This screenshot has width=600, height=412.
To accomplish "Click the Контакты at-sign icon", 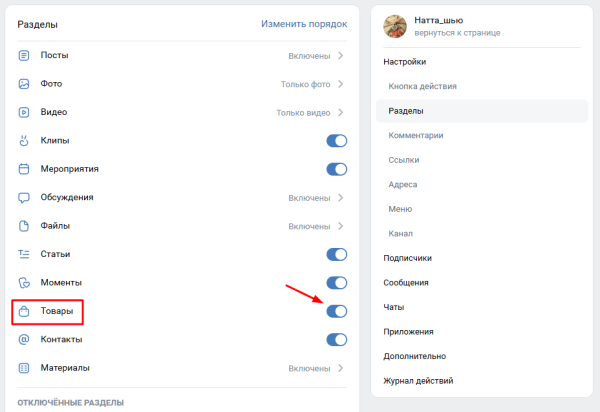I will tap(24, 340).
